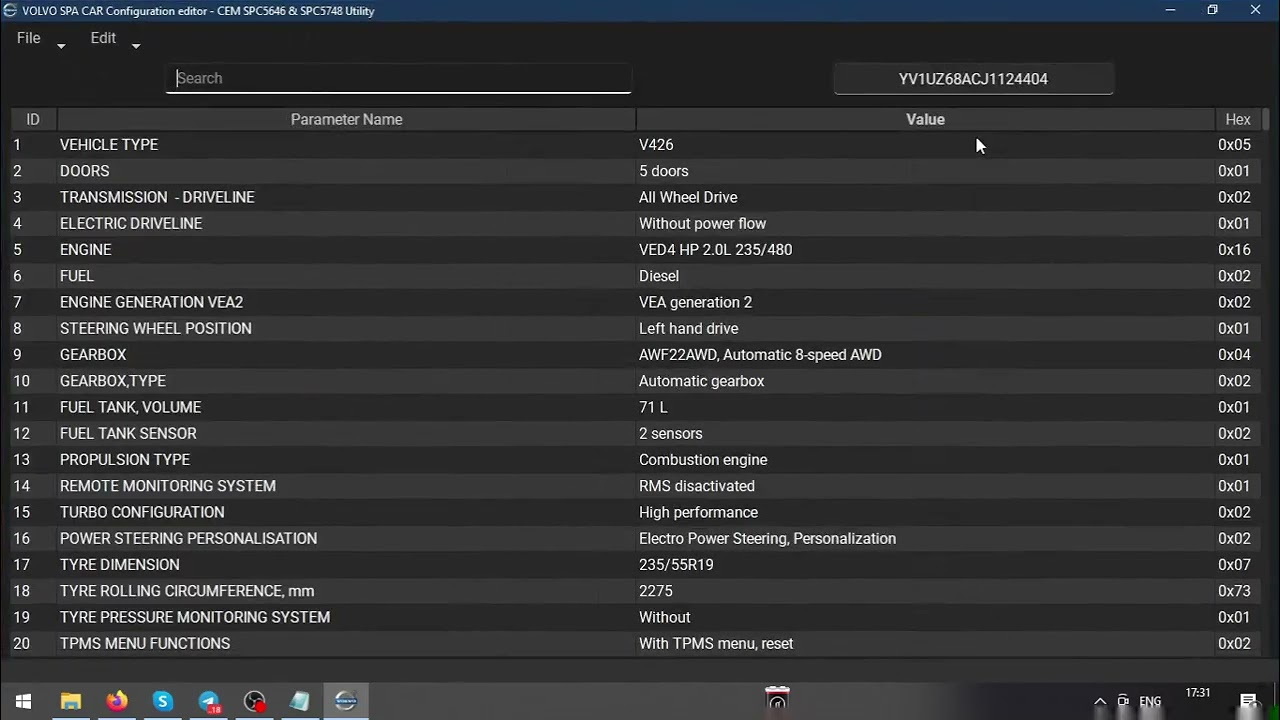The height and width of the screenshot is (720, 1280).
Task: Select the value V426
Action: 656,145
